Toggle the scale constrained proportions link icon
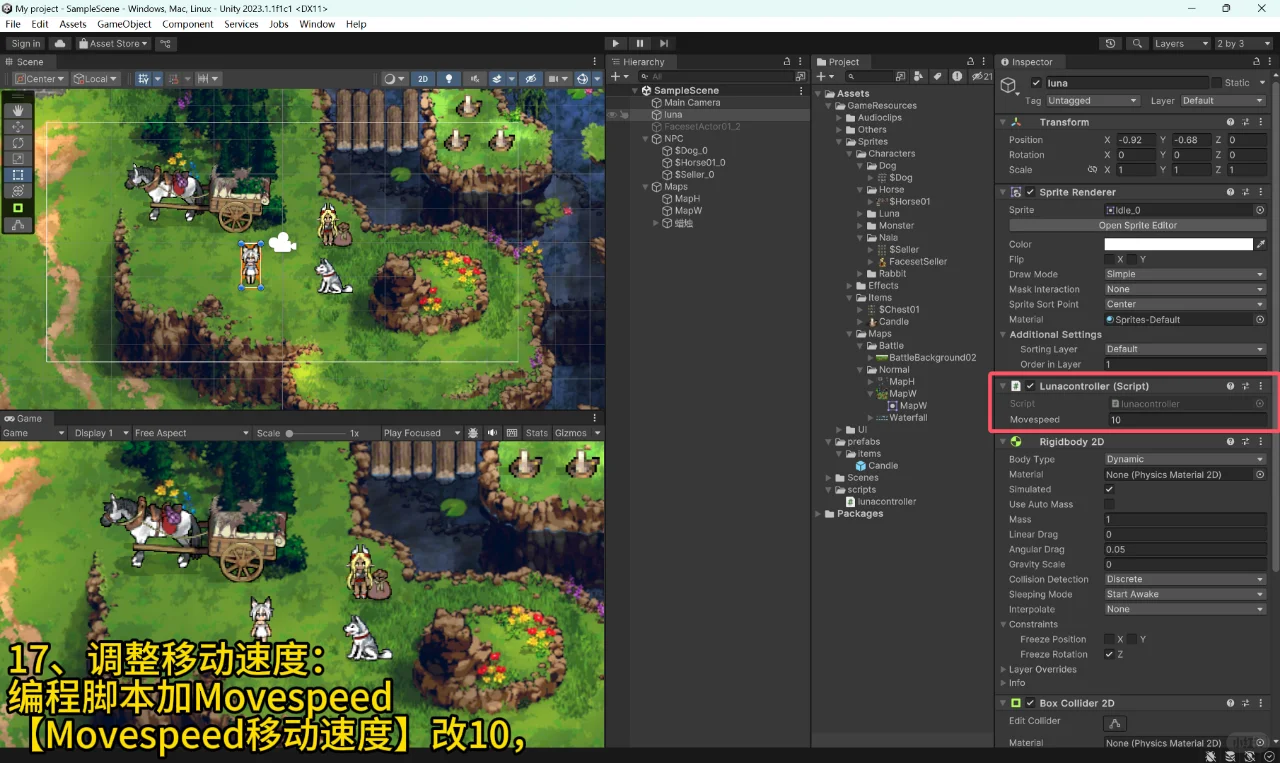This screenshot has height=763, width=1280. point(1092,170)
